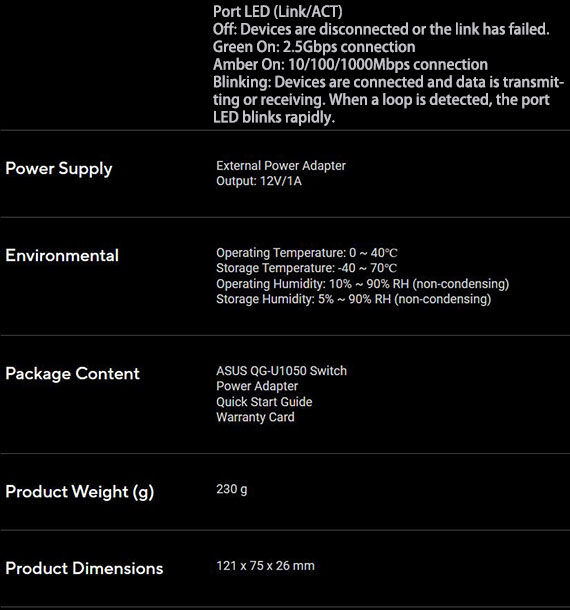
Task: Select the Storage Temperature -40 ~ 70°C line
Action: 307,268
